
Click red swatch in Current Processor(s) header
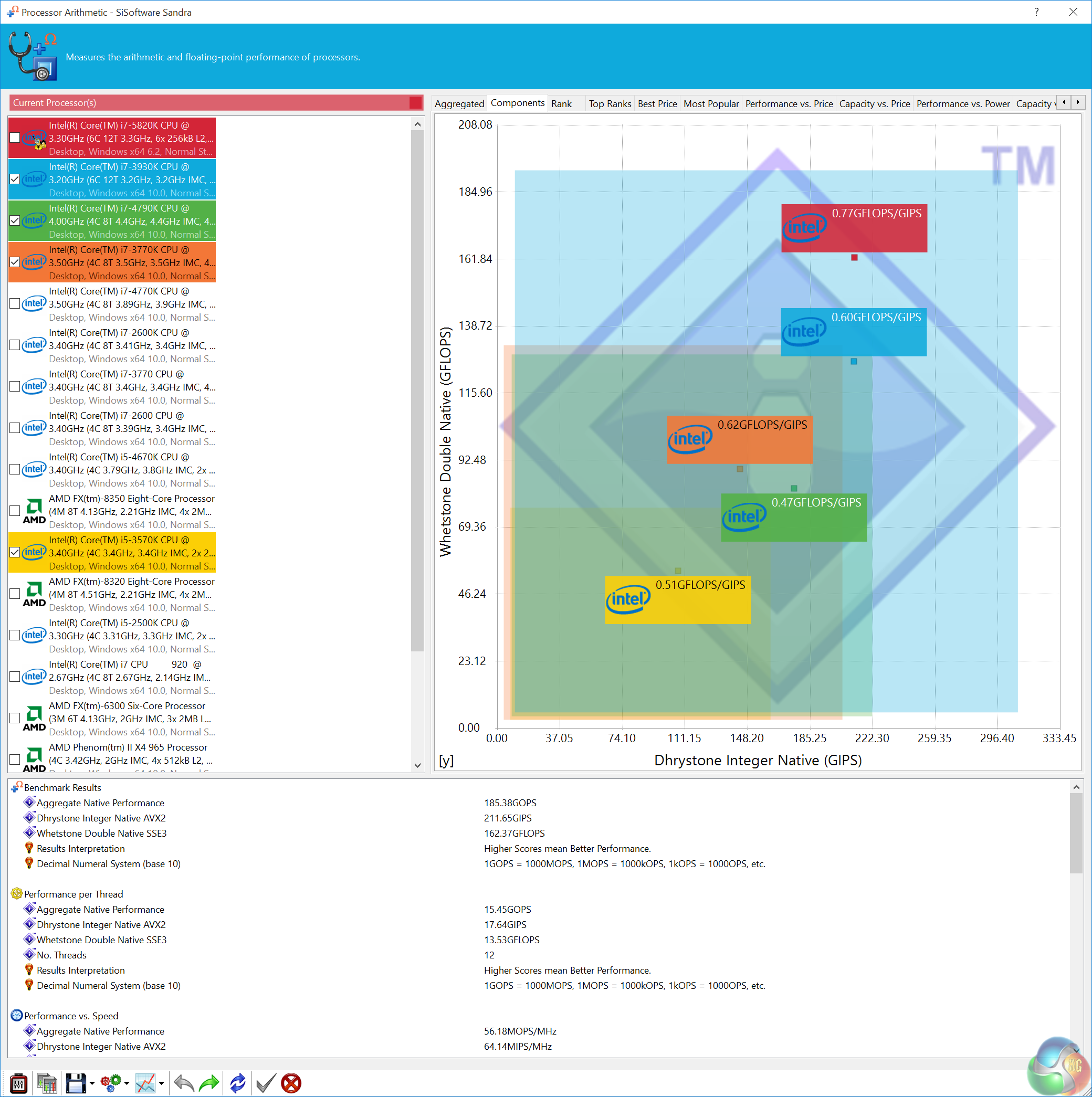point(415,103)
